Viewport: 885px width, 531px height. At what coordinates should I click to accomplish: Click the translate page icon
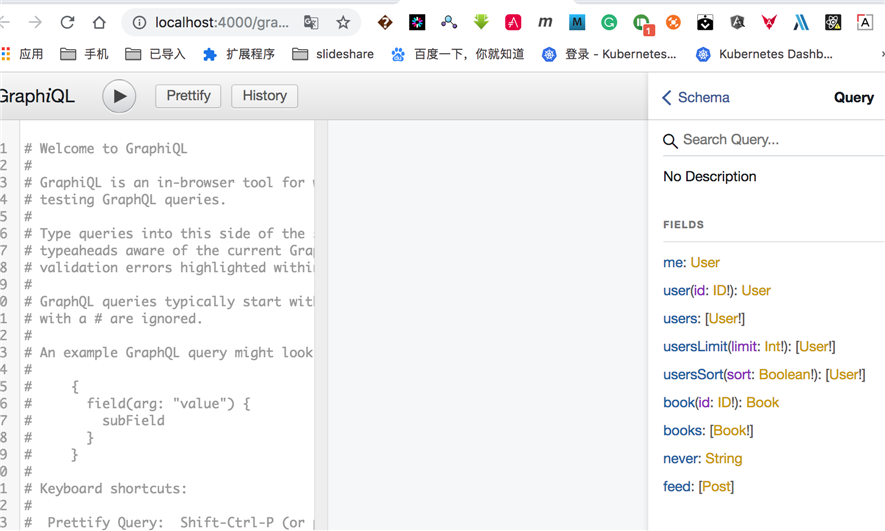point(311,23)
